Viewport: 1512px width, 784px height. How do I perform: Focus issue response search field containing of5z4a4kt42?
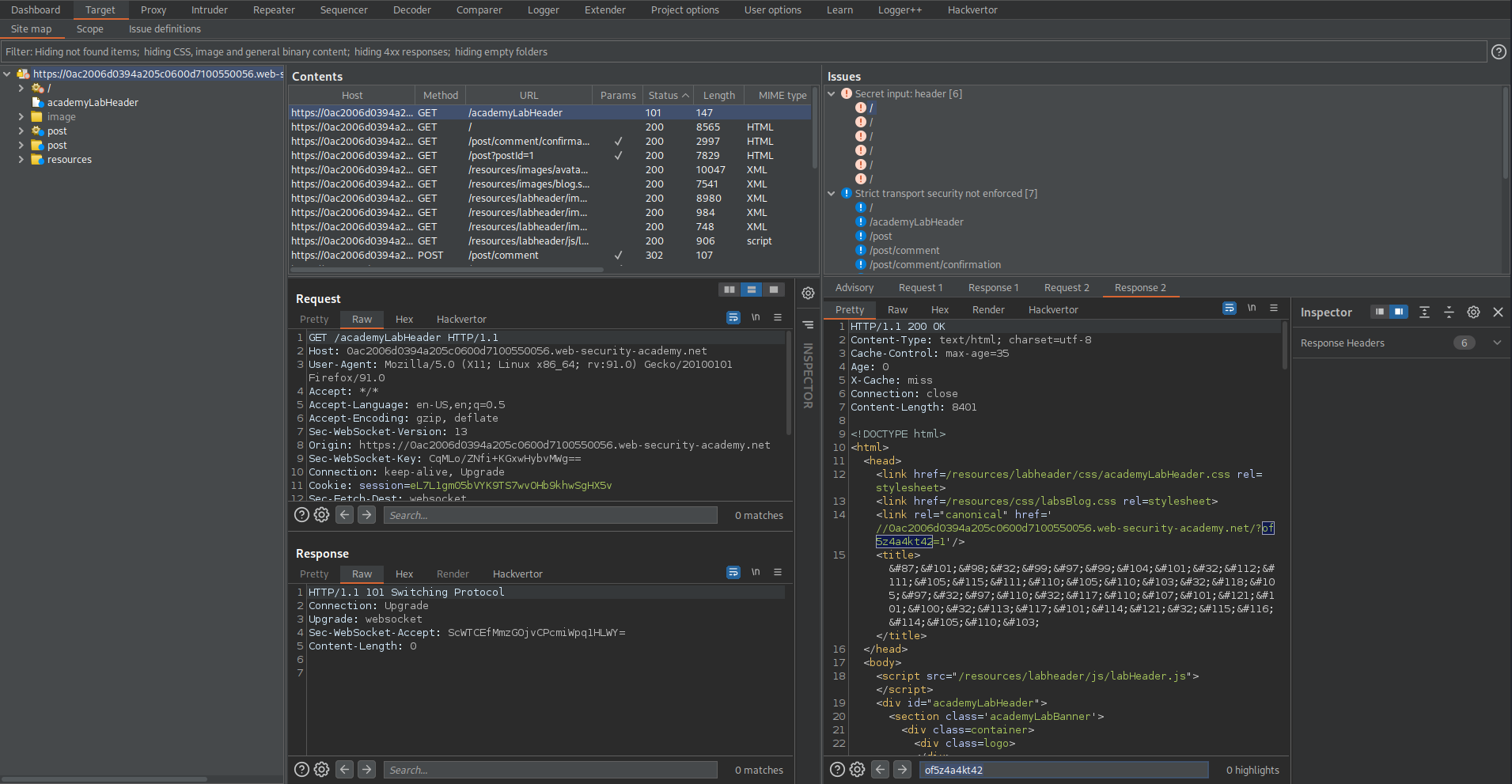(1064, 770)
